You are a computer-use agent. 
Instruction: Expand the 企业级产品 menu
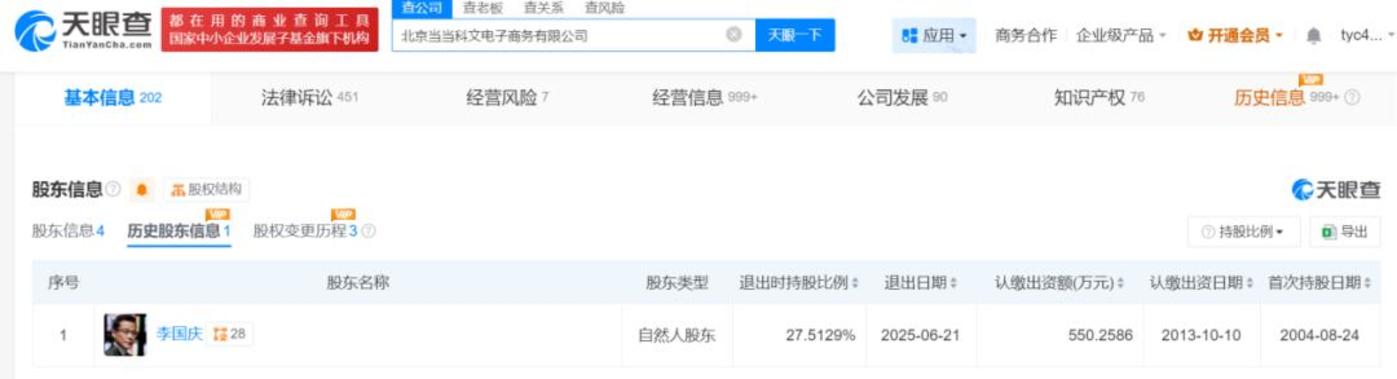[x=1121, y=36]
